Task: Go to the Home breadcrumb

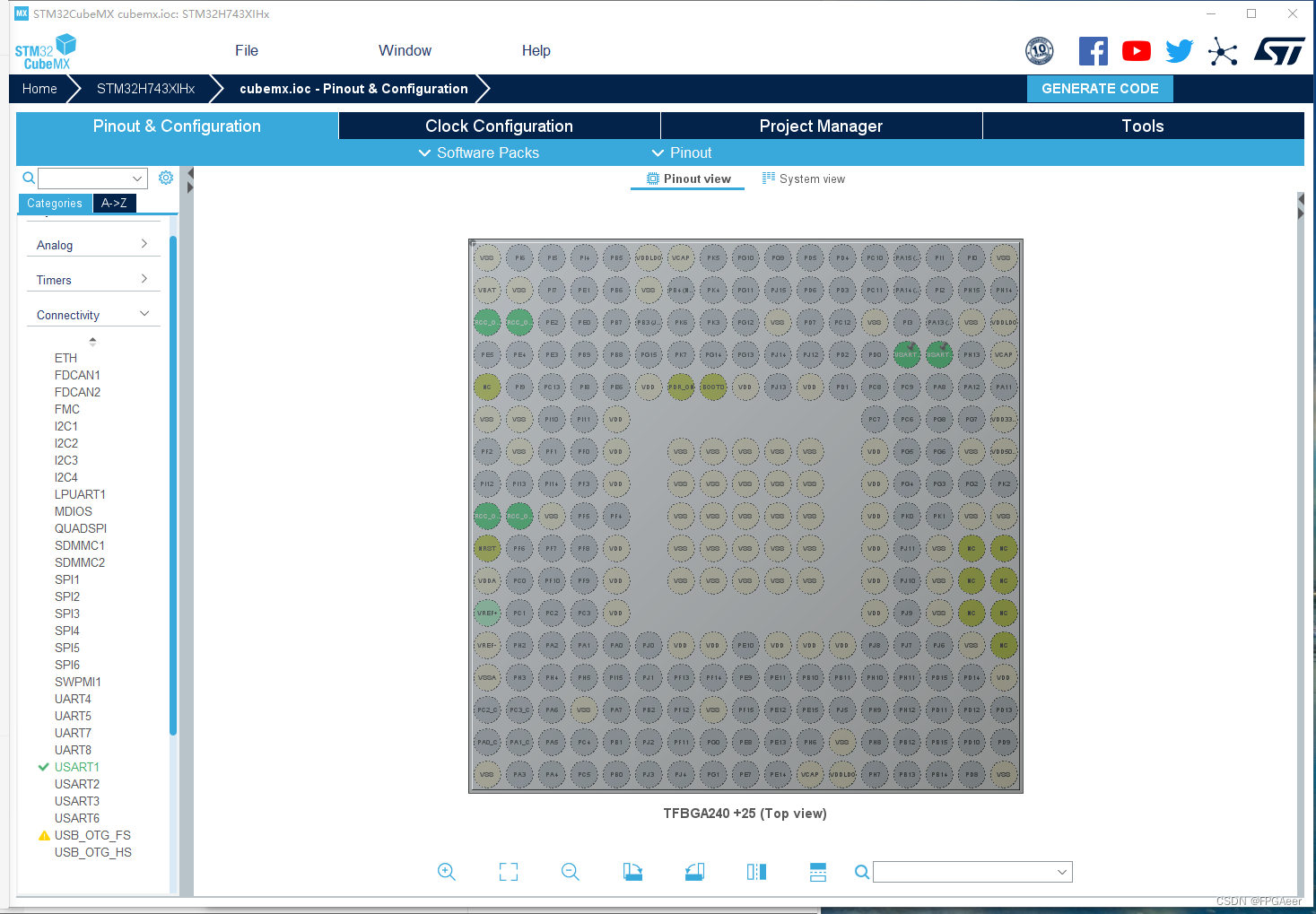Action: (39, 89)
